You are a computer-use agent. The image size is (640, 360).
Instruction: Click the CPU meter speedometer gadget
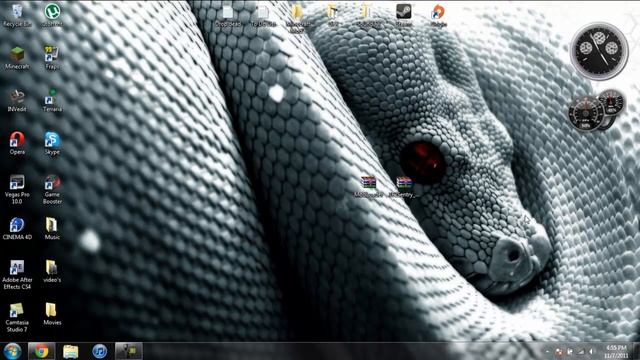(587, 114)
